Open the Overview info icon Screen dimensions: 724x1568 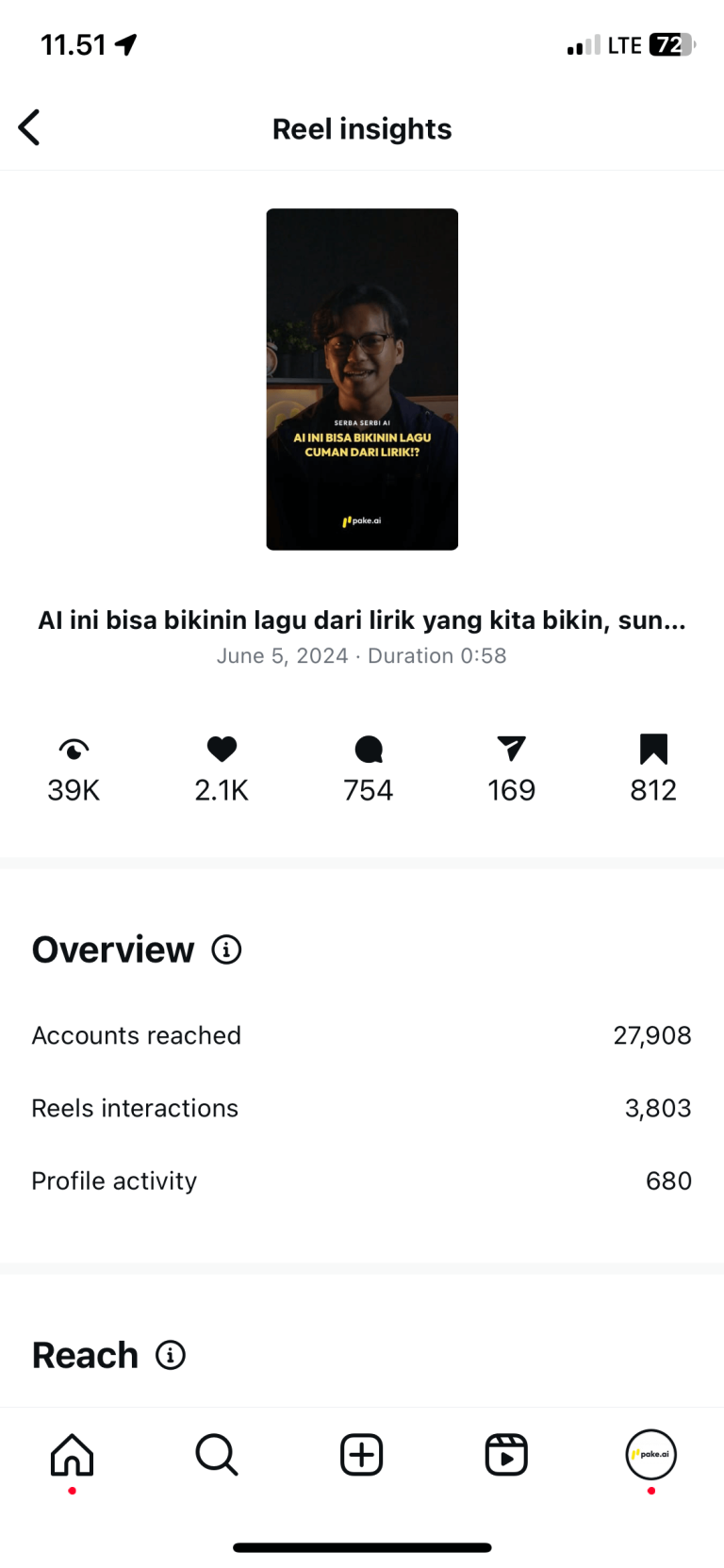point(226,949)
